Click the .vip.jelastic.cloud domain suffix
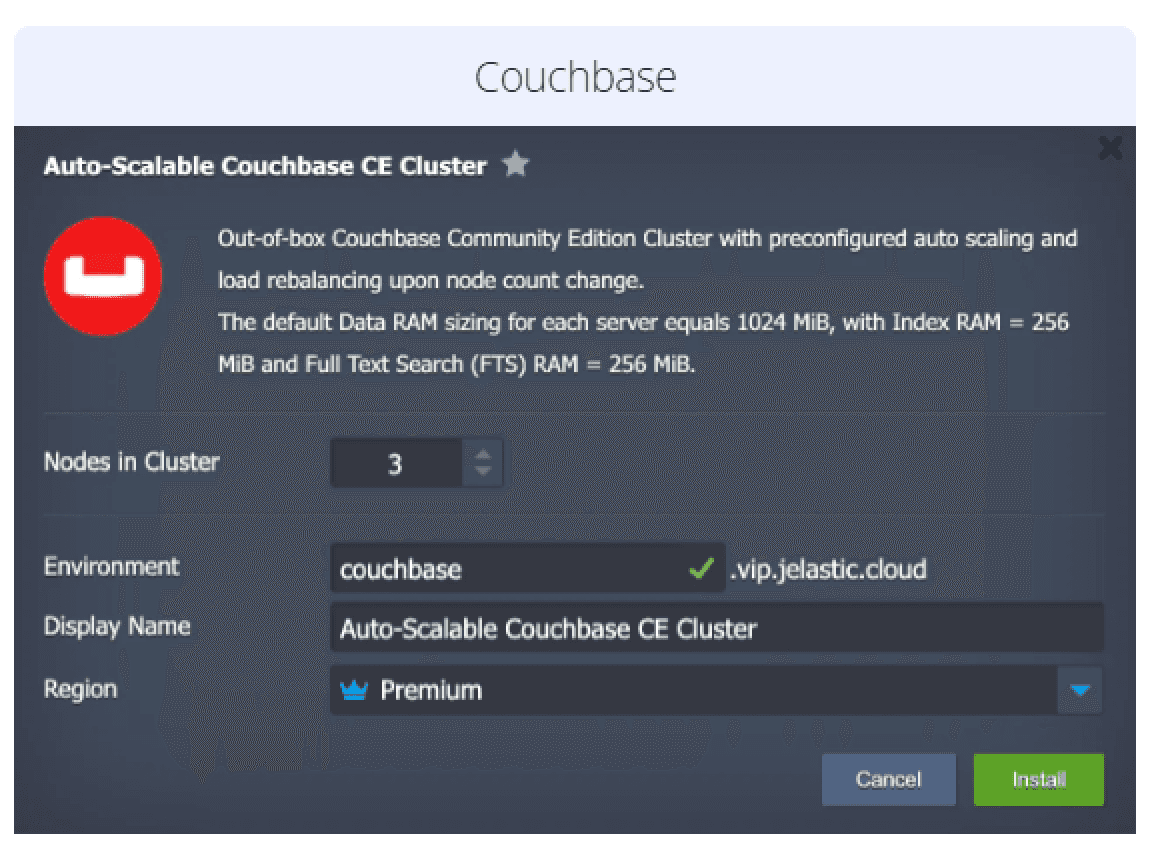 pos(828,569)
